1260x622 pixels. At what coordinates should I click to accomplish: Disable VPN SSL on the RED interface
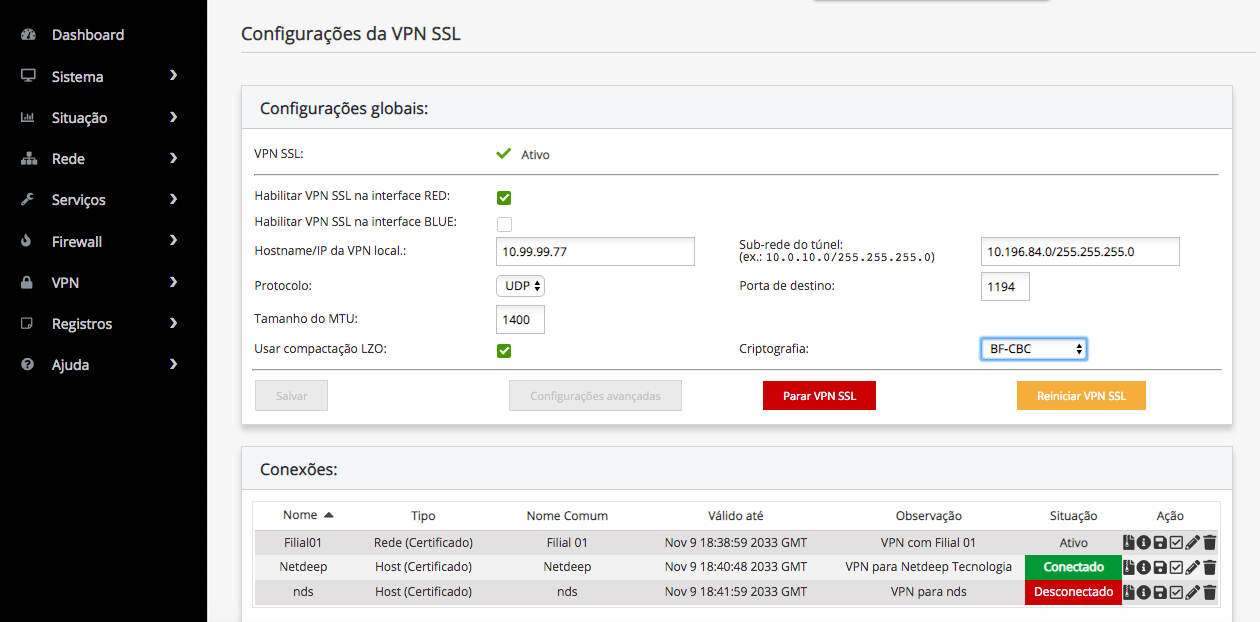tap(504, 198)
